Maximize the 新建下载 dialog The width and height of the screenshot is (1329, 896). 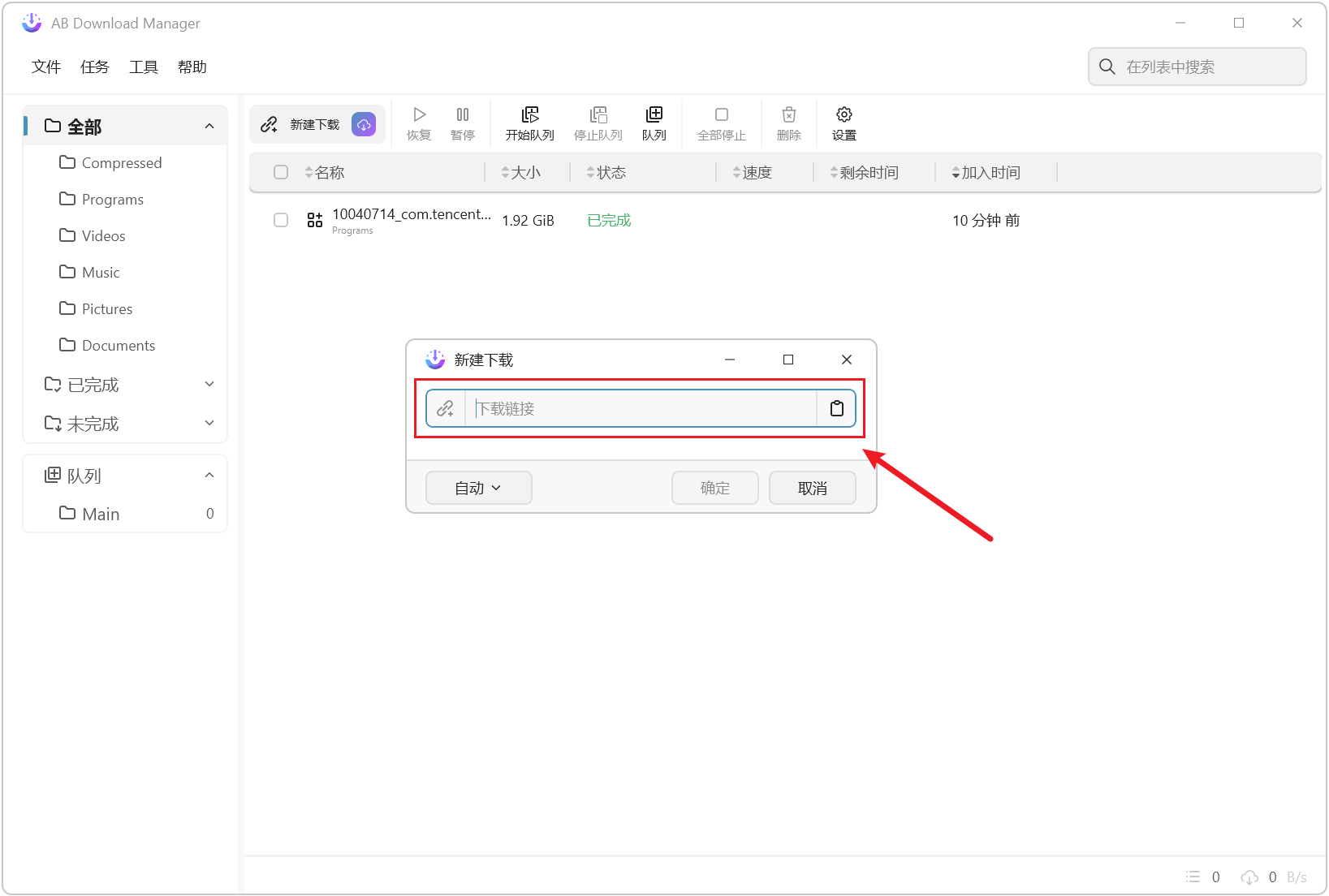(788, 360)
